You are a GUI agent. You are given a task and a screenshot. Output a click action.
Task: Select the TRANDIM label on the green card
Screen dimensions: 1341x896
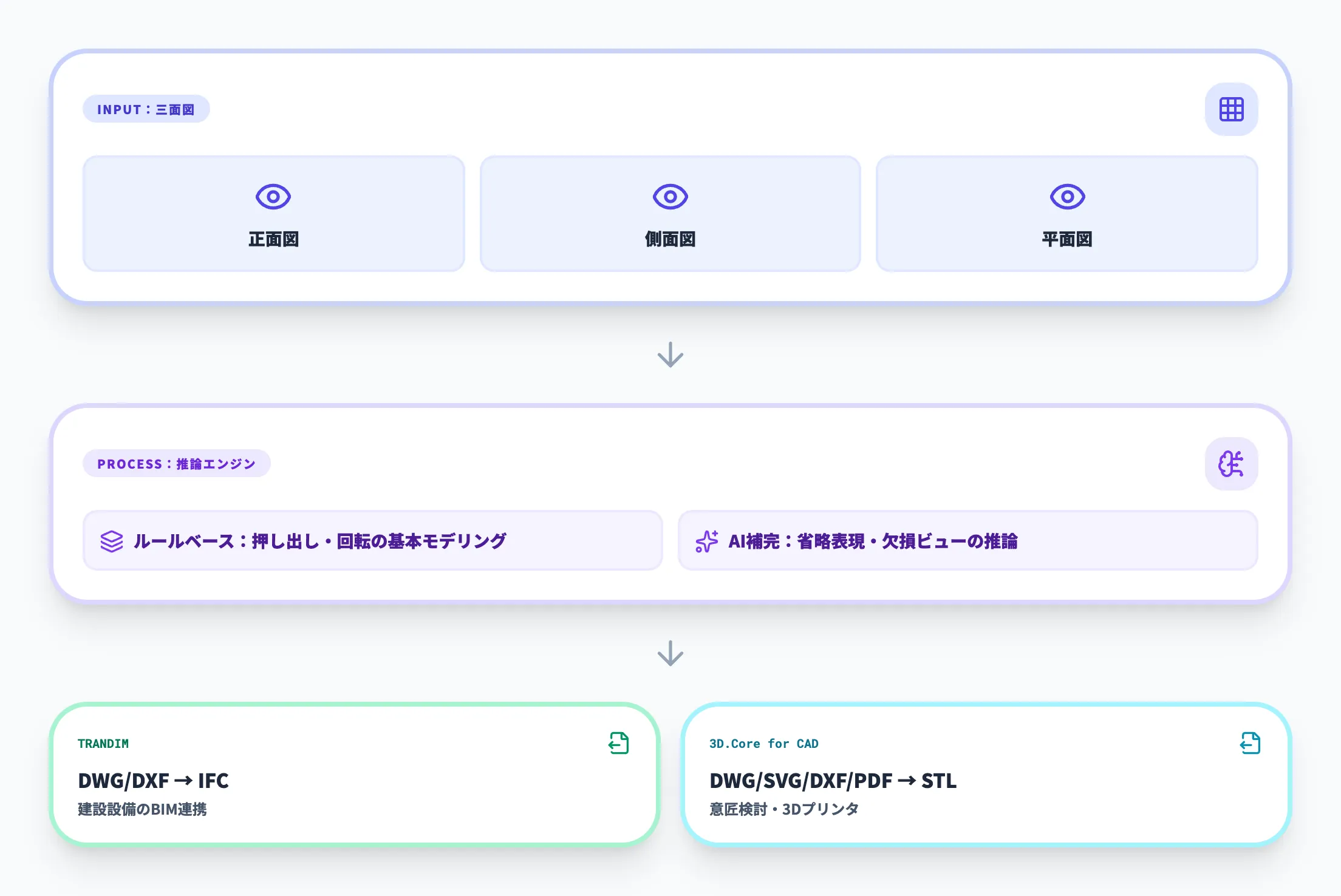103,743
